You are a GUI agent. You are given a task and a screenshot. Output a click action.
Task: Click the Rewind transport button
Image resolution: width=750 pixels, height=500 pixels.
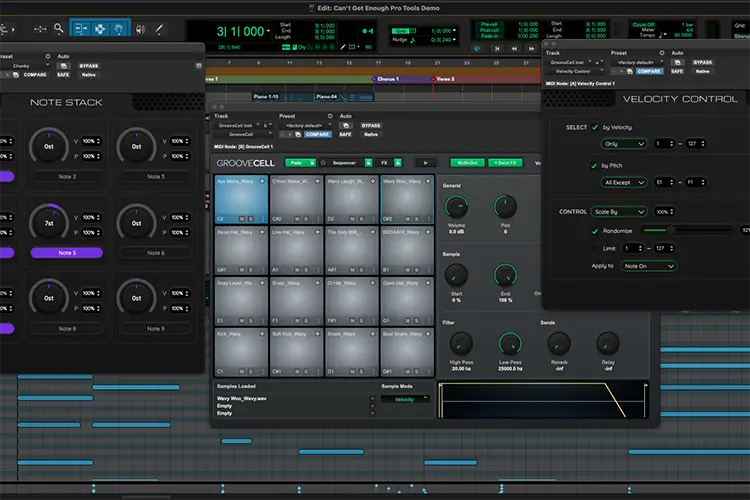coord(514,48)
